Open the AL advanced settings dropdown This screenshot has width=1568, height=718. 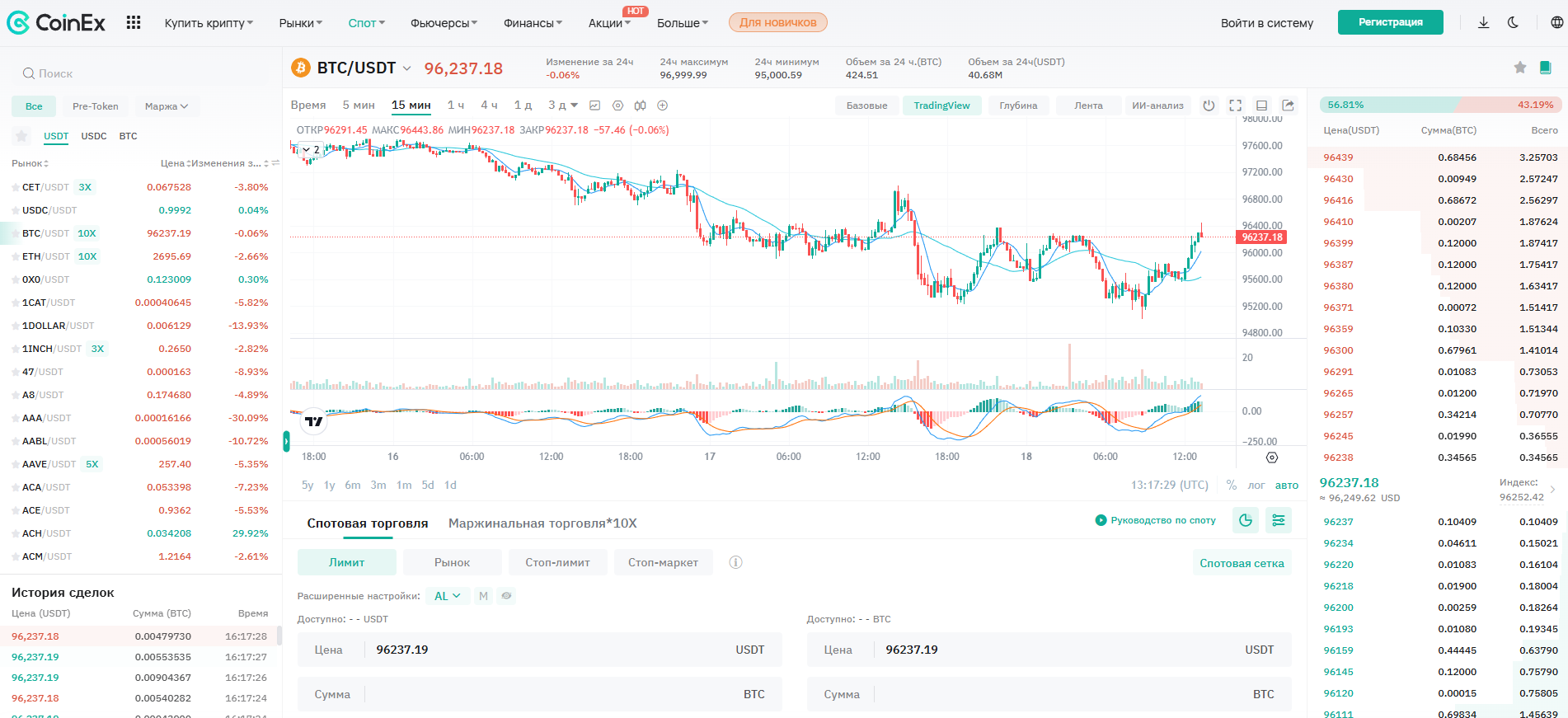(x=448, y=596)
